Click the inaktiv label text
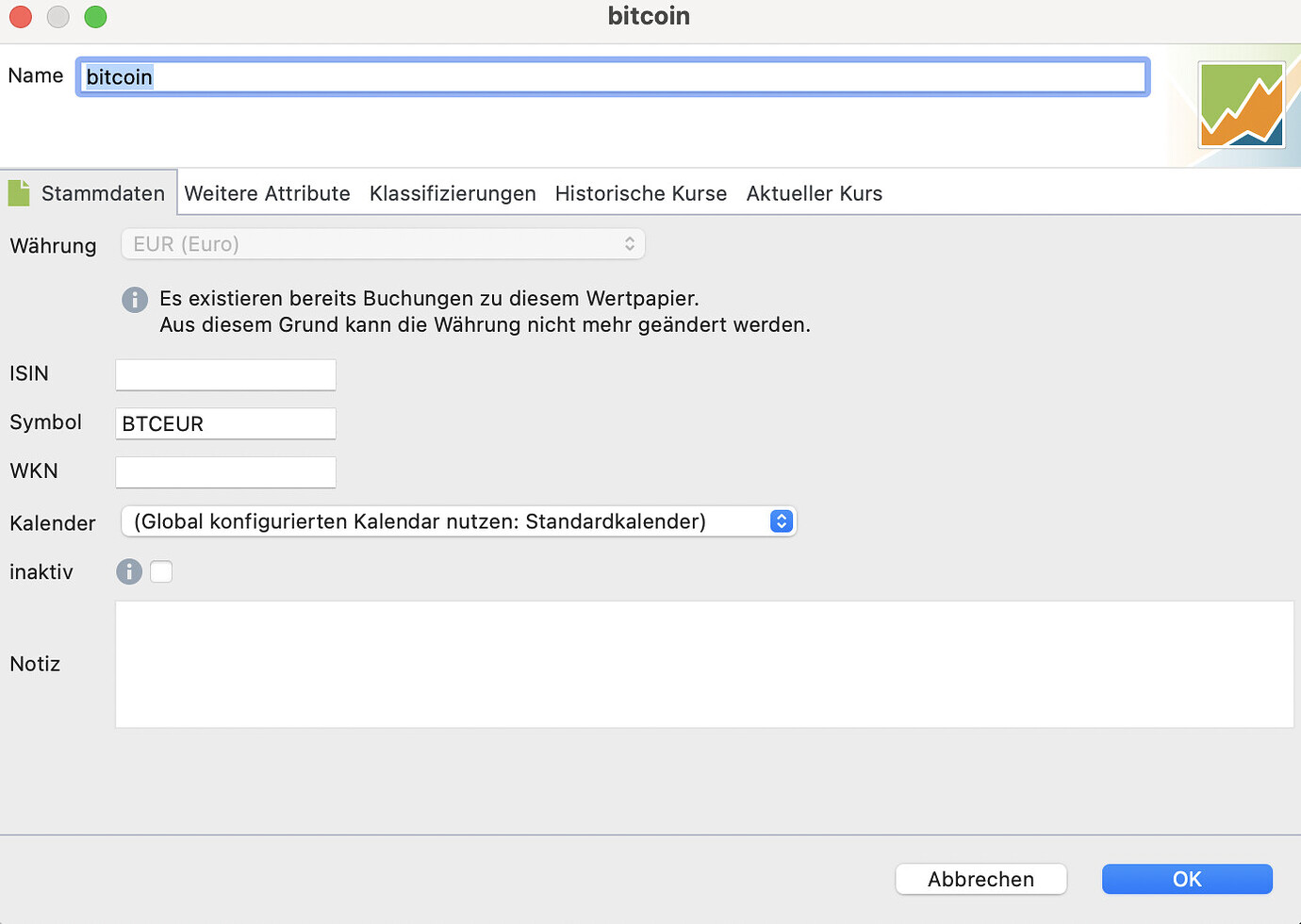This screenshot has width=1301, height=924. (x=41, y=571)
